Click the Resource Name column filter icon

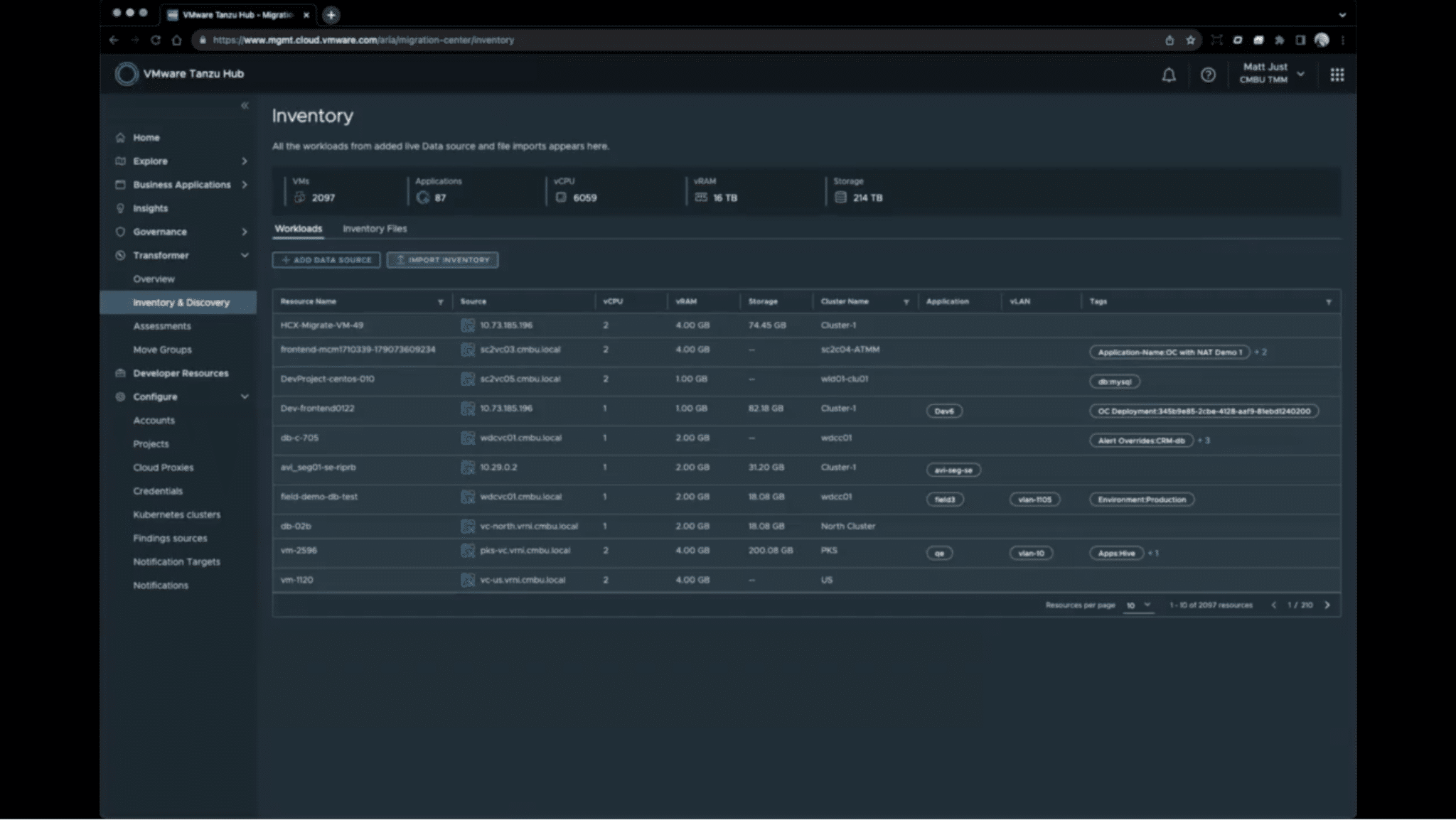point(441,302)
